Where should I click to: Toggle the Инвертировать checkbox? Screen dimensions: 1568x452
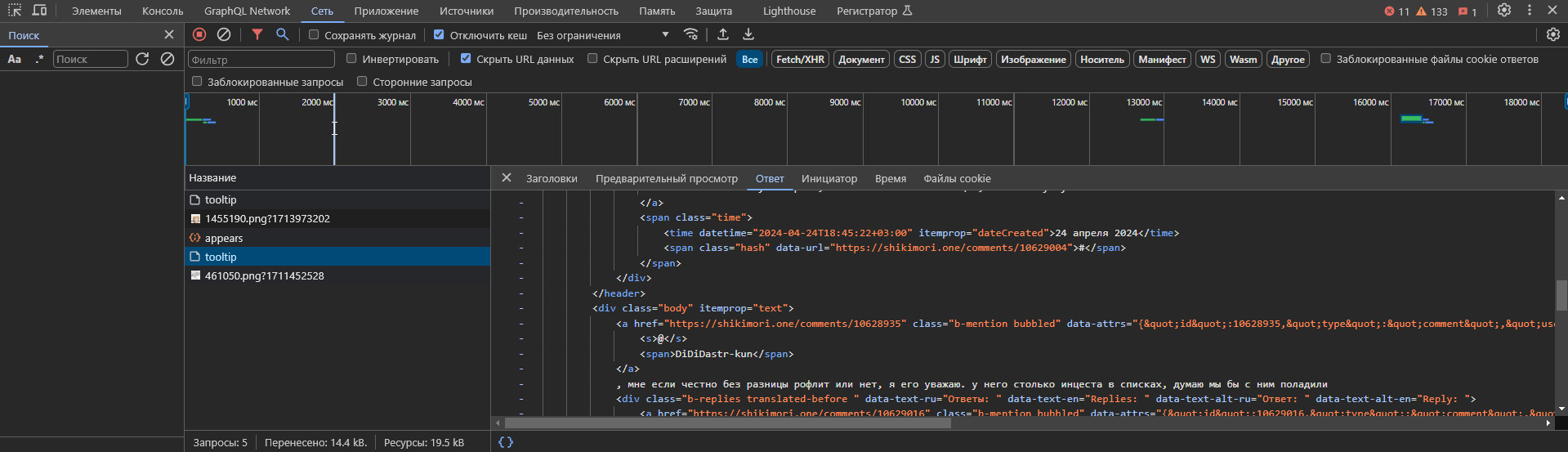351,58
